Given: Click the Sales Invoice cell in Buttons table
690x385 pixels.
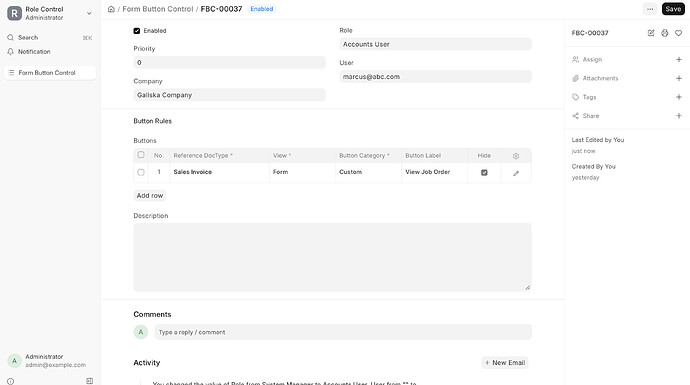Looking at the screenshot, I should (x=220, y=172).
